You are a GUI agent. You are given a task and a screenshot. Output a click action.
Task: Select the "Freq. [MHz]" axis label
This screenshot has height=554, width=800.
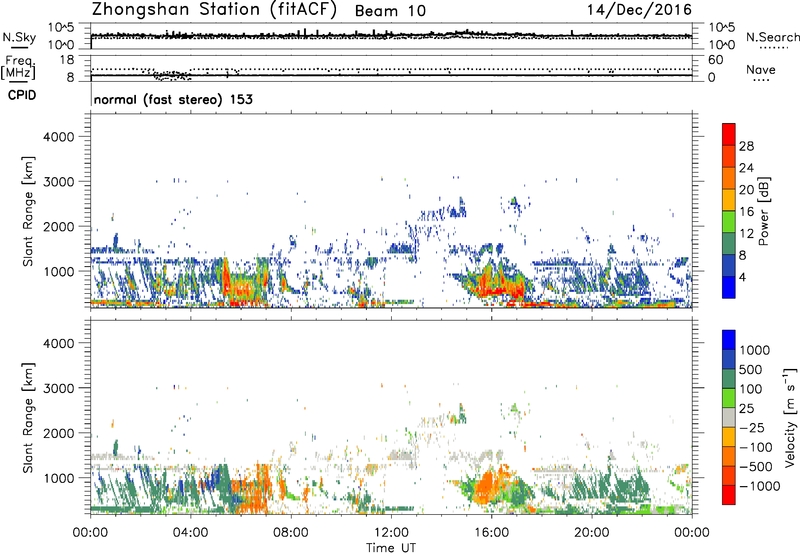pyautogui.click(x=19, y=68)
